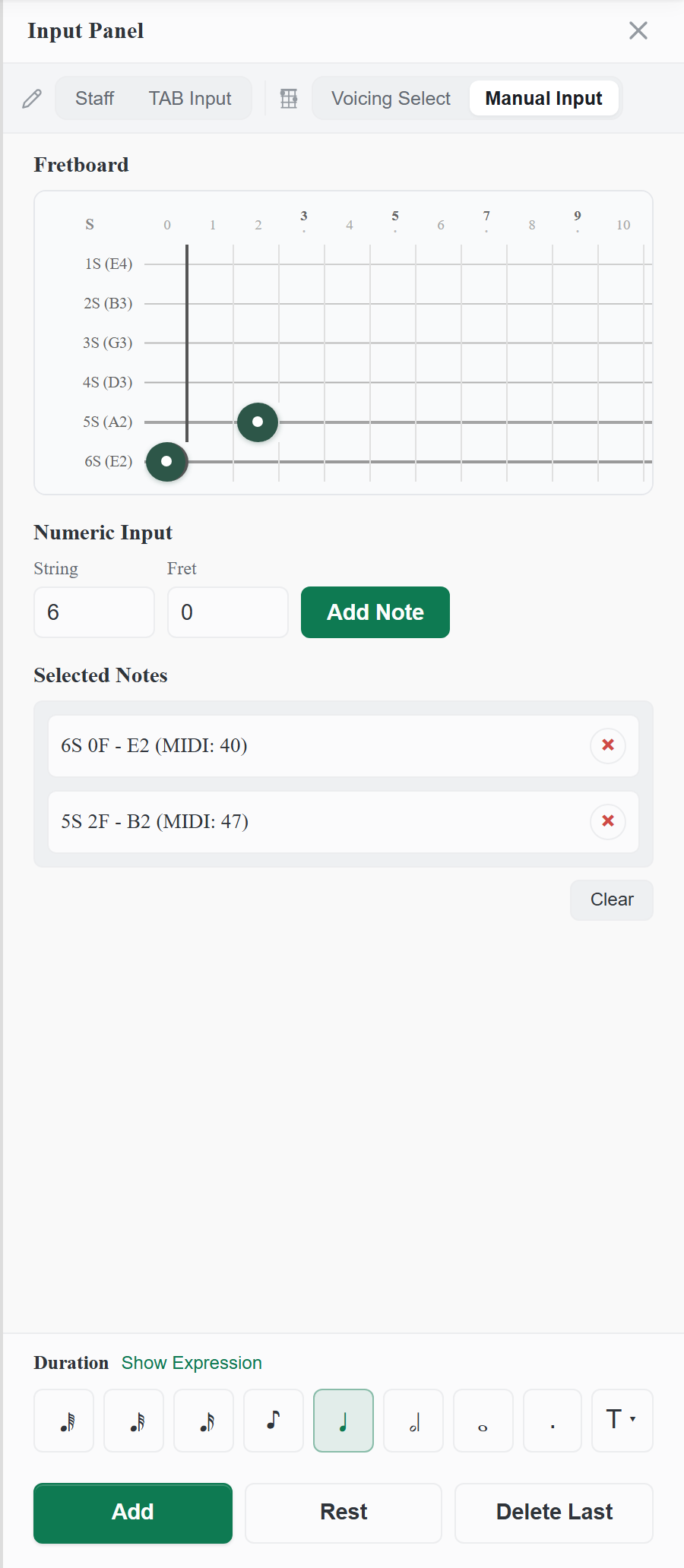
Task: Select the half note duration
Action: tap(413, 1421)
